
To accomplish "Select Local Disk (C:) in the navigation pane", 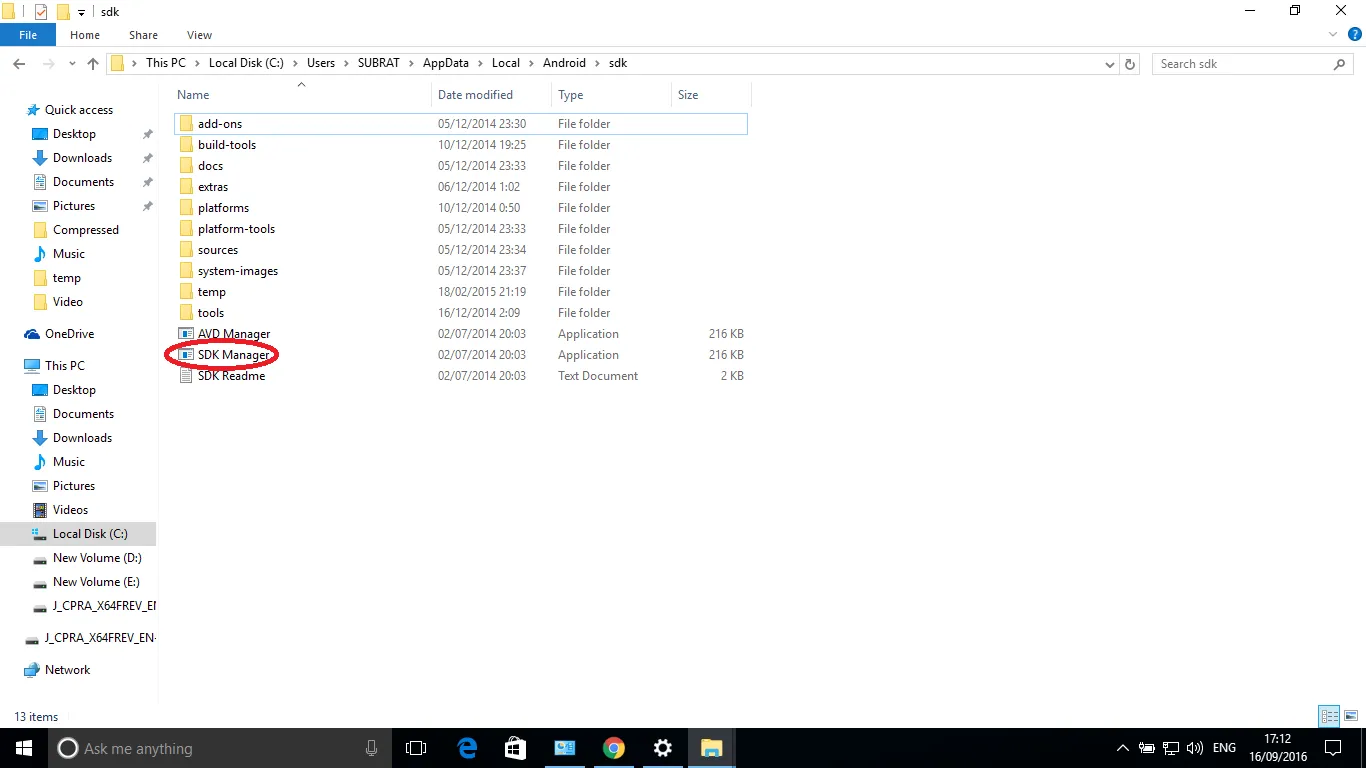I will point(78,534).
